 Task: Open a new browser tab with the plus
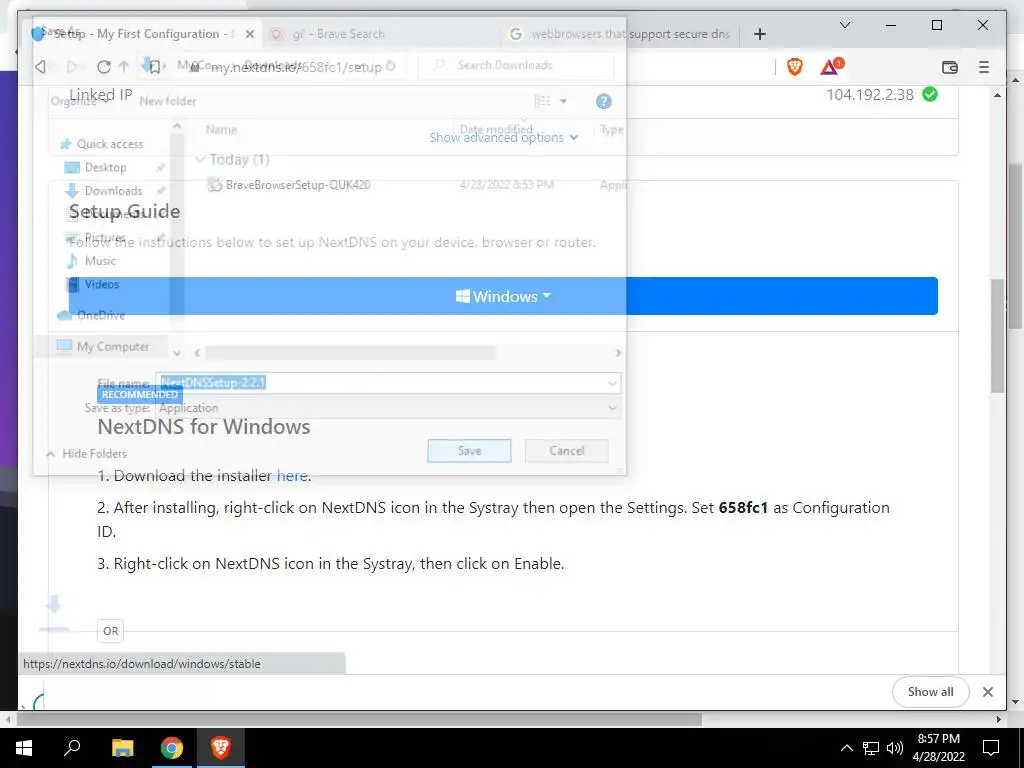click(760, 34)
